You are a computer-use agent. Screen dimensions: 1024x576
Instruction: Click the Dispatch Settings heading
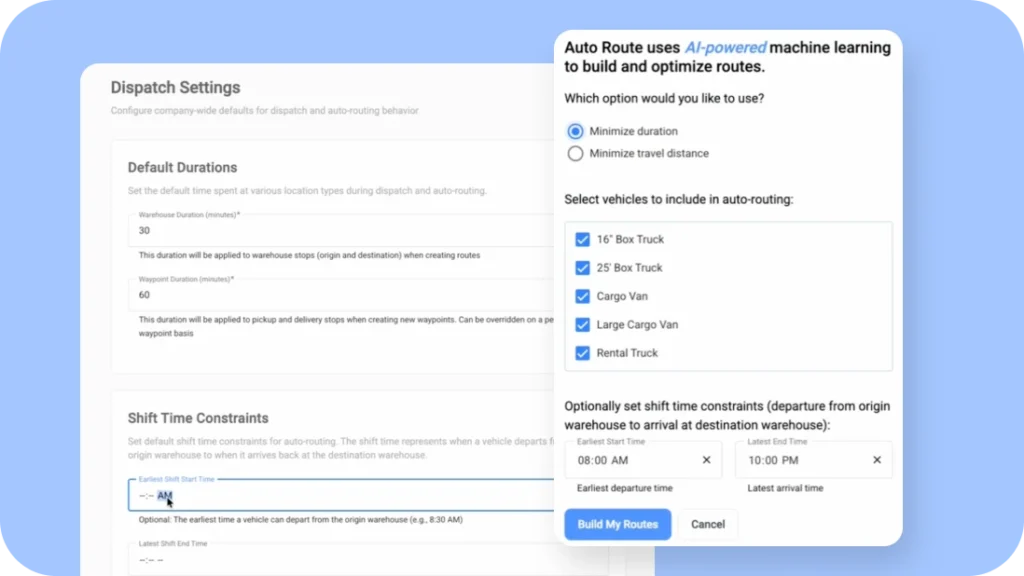[x=175, y=88]
